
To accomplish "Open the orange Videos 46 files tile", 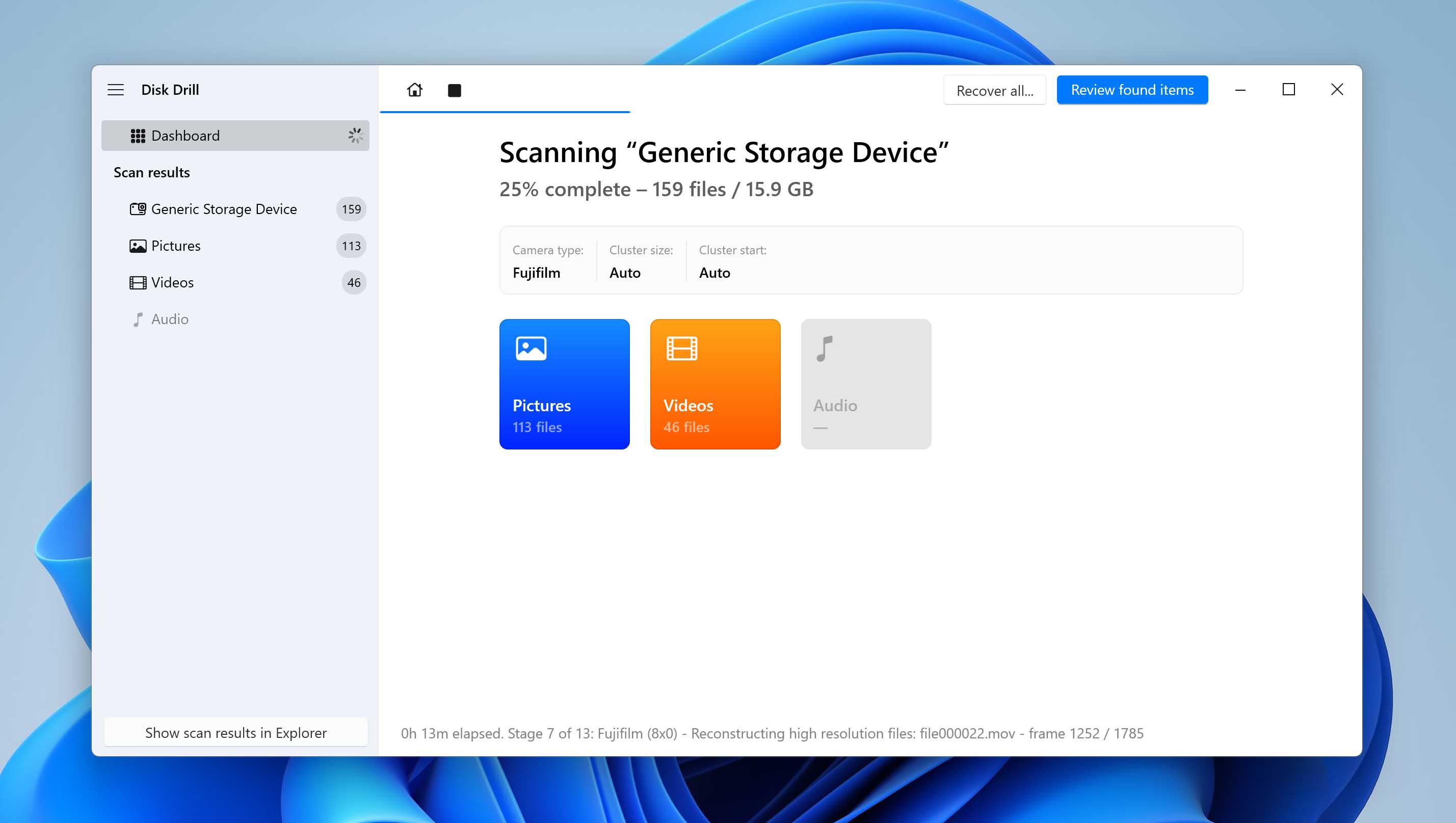I will 715,384.
